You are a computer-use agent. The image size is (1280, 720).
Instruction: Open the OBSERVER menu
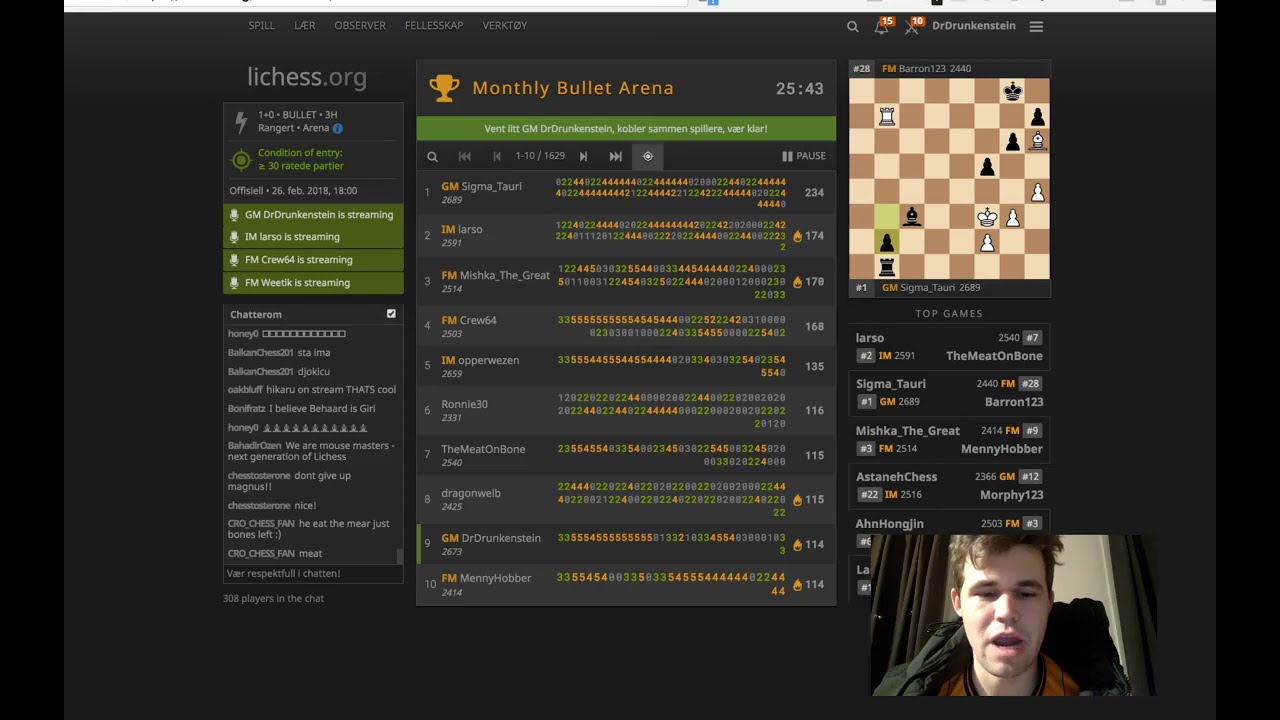360,25
